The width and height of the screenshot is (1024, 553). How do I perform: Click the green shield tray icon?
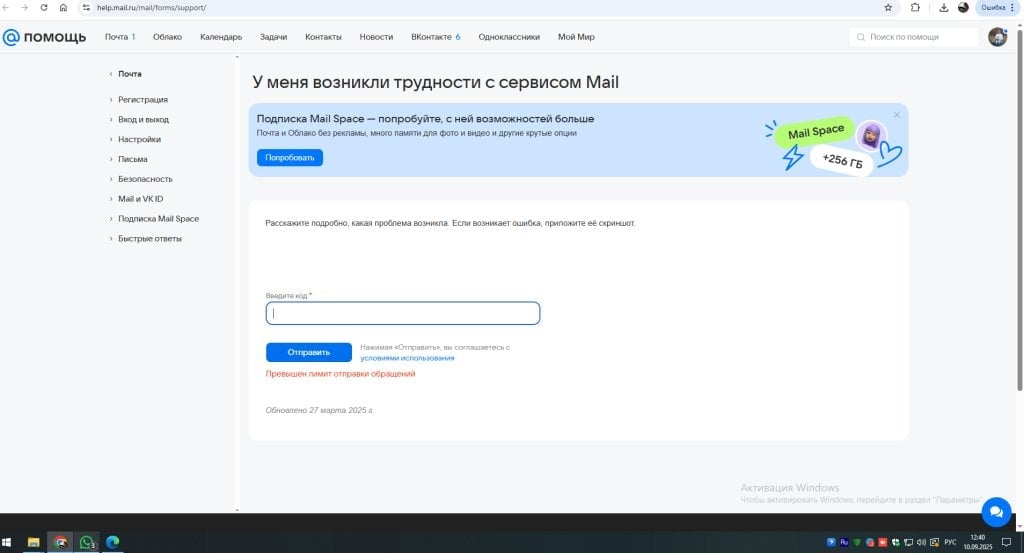pyautogui.click(x=857, y=542)
